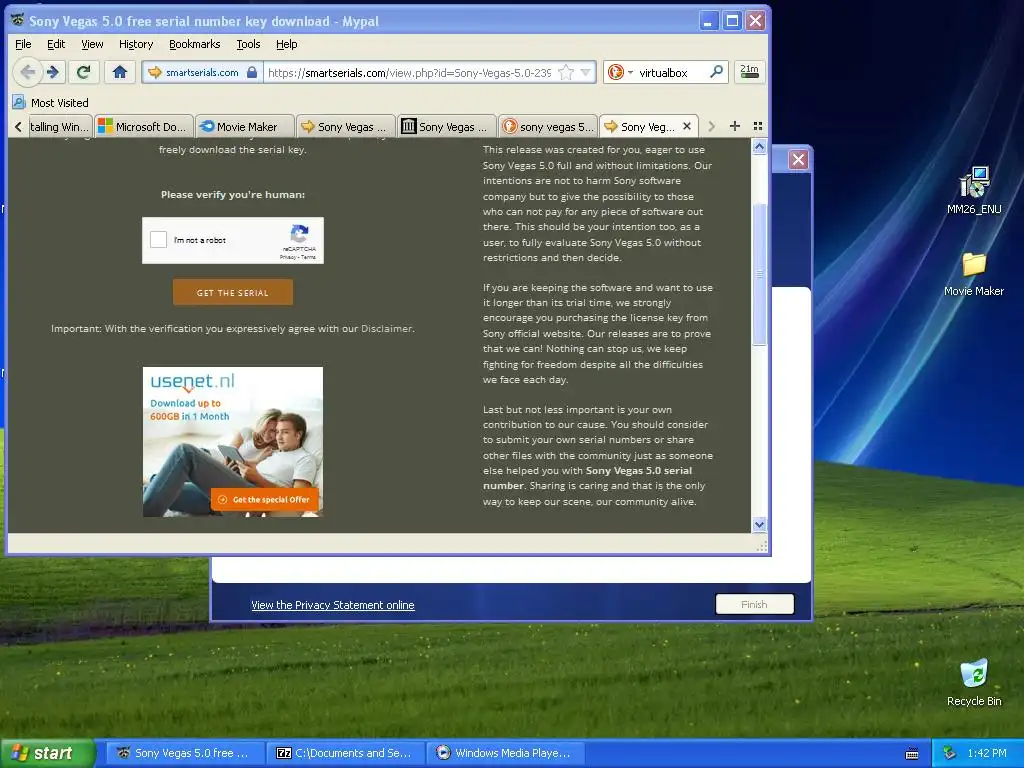Click Finish in the background installer window

(755, 604)
